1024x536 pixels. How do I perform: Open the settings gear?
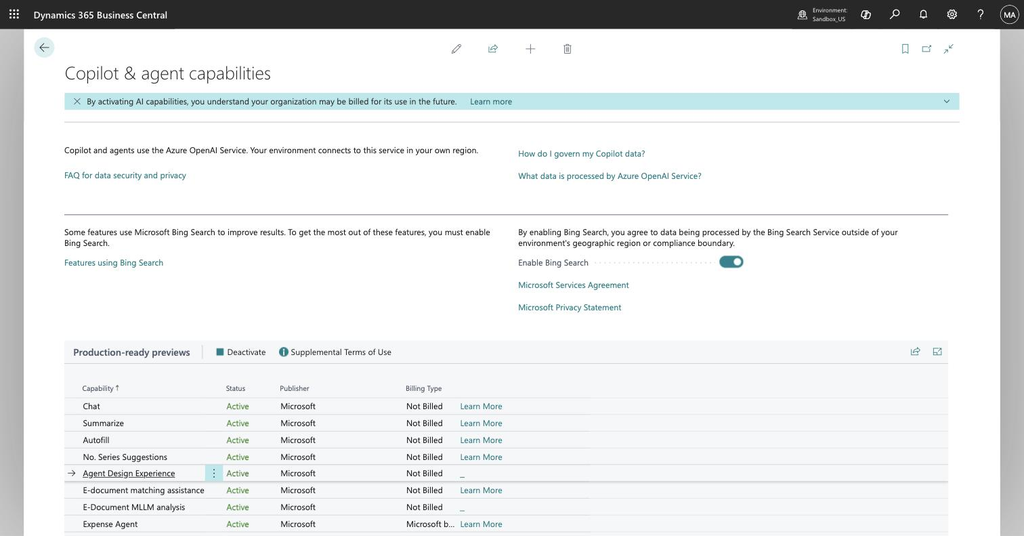(x=952, y=14)
